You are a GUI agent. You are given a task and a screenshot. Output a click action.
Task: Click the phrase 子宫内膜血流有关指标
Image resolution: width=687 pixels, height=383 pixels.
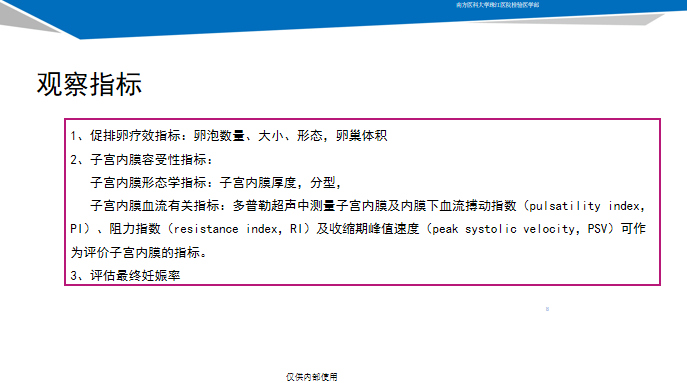pyautogui.click(x=155, y=206)
